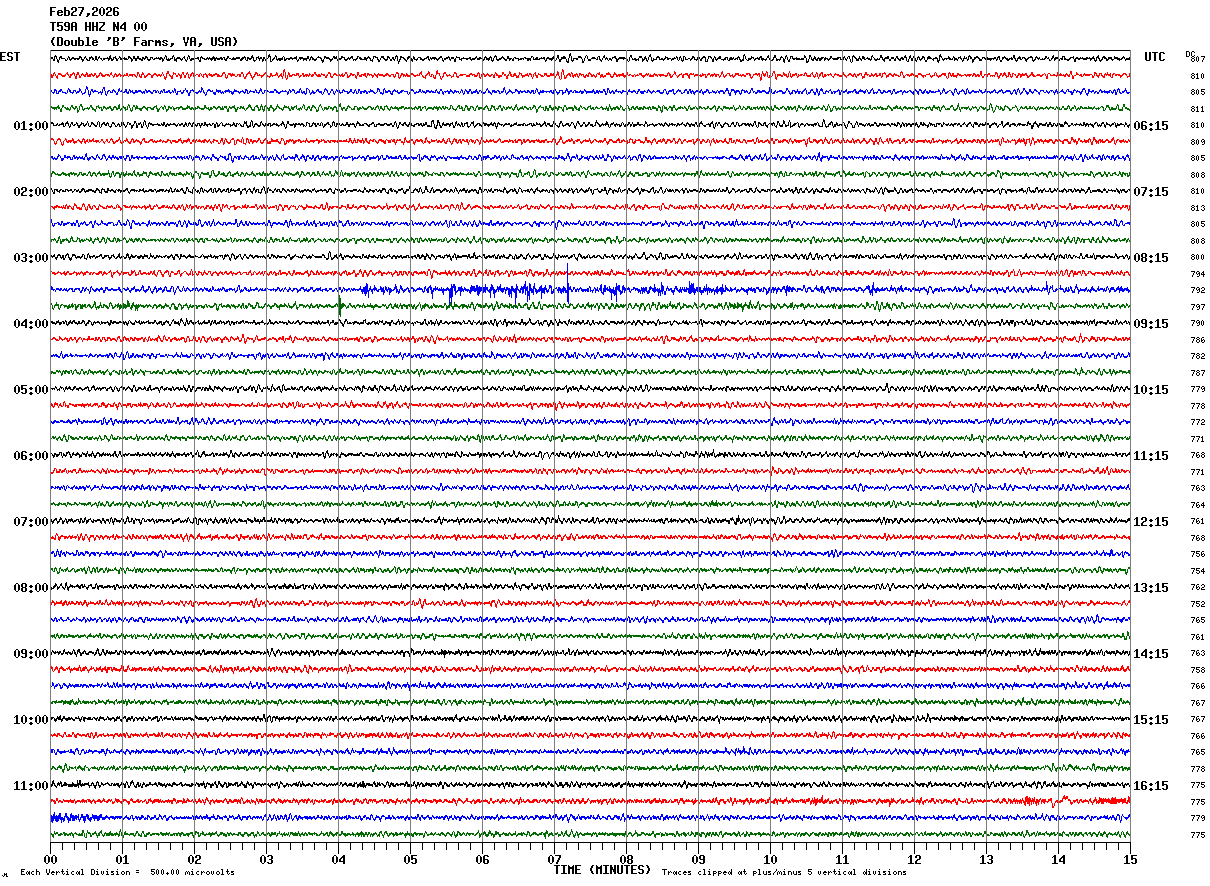Click the 06:00 EST time label
1210x886 pixels.
coord(30,456)
